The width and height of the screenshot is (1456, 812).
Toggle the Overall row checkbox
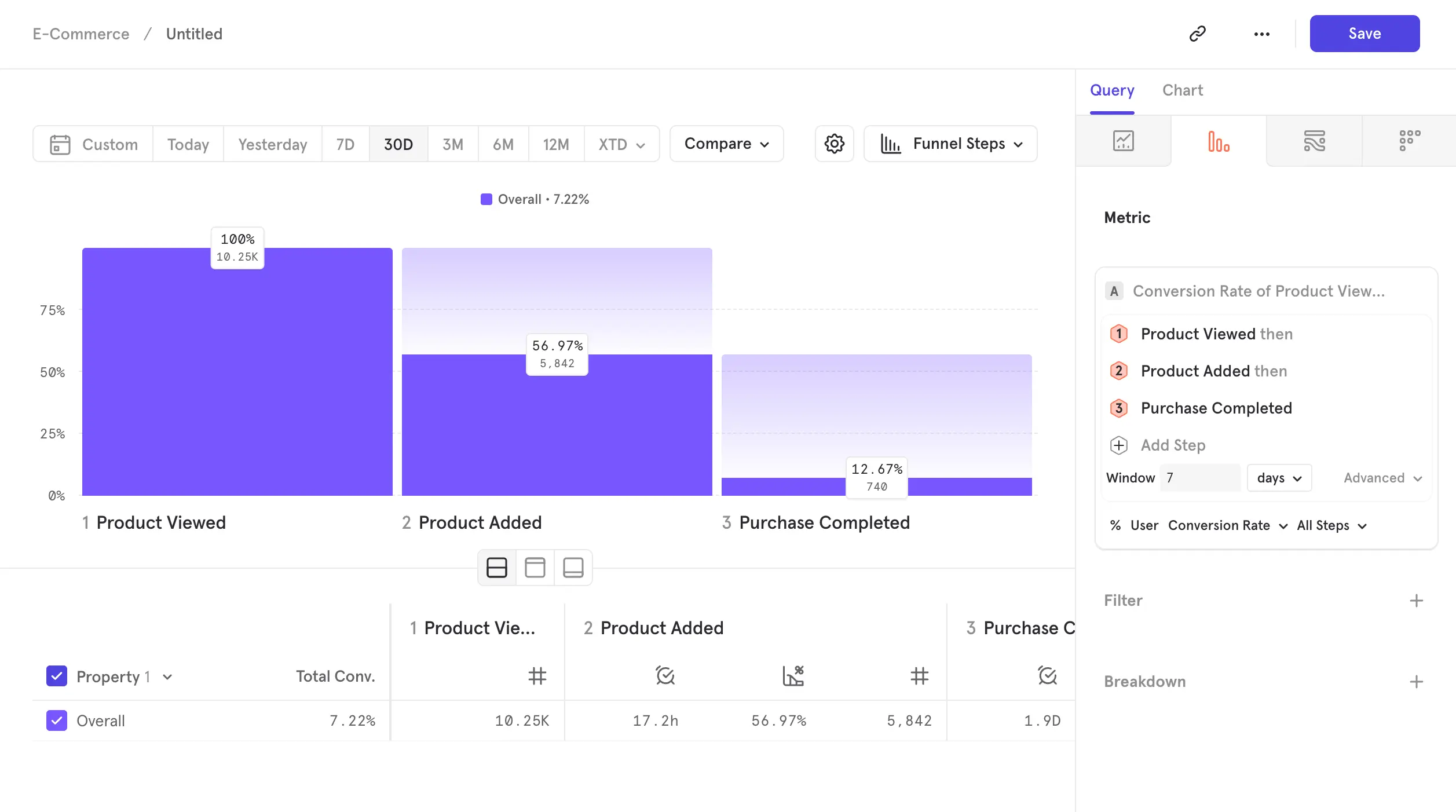(x=56, y=720)
